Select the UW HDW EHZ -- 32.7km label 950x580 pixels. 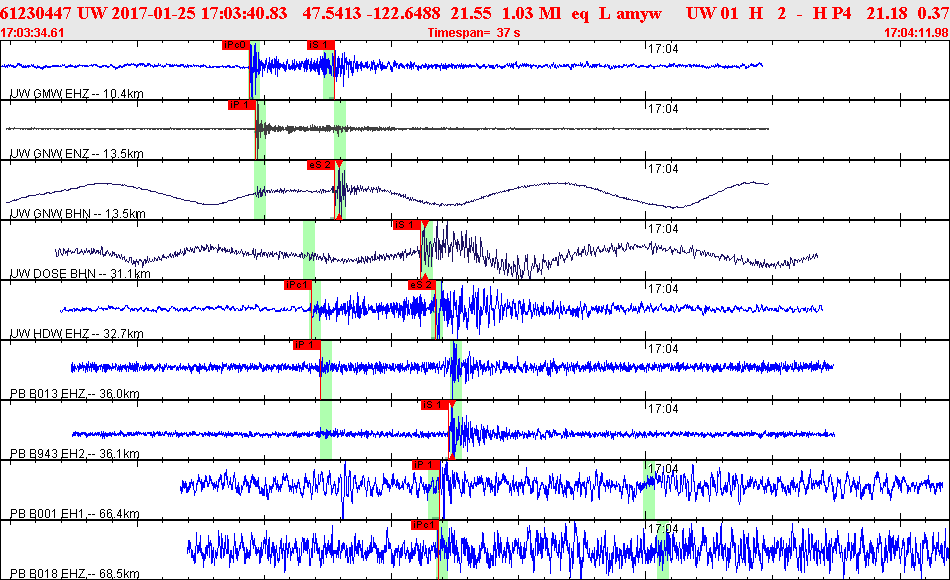point(77,333)
